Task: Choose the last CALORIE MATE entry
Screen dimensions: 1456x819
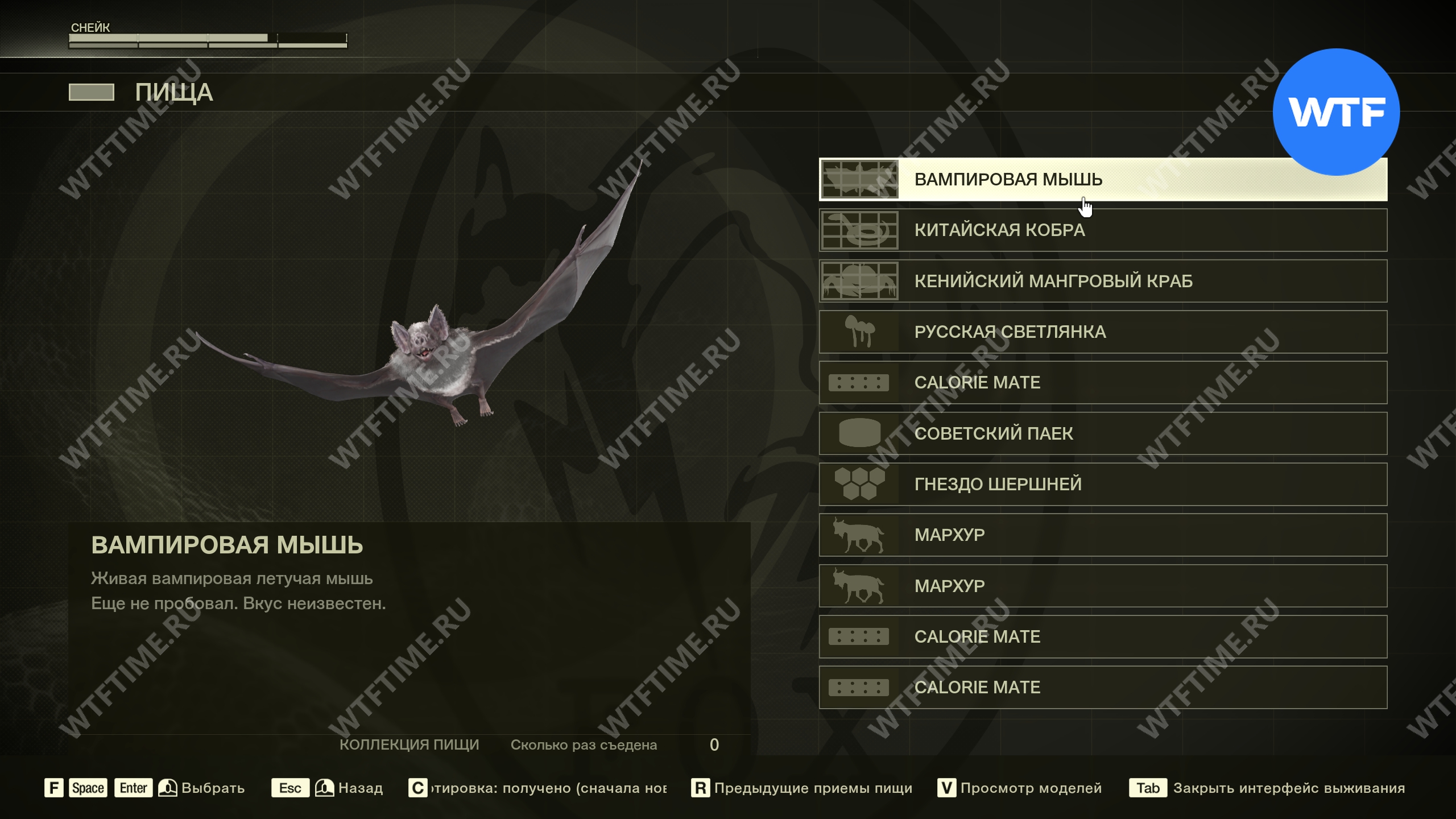Action: (1103, 688)
